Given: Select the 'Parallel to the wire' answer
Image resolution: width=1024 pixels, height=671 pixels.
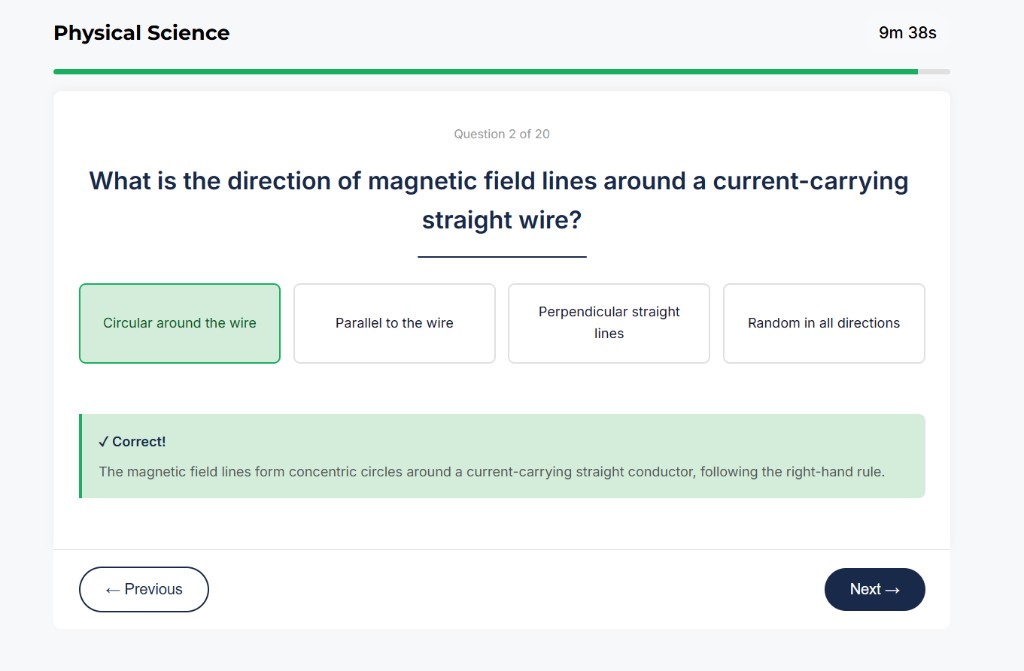Looking at the screenshot, I should 394,323.
